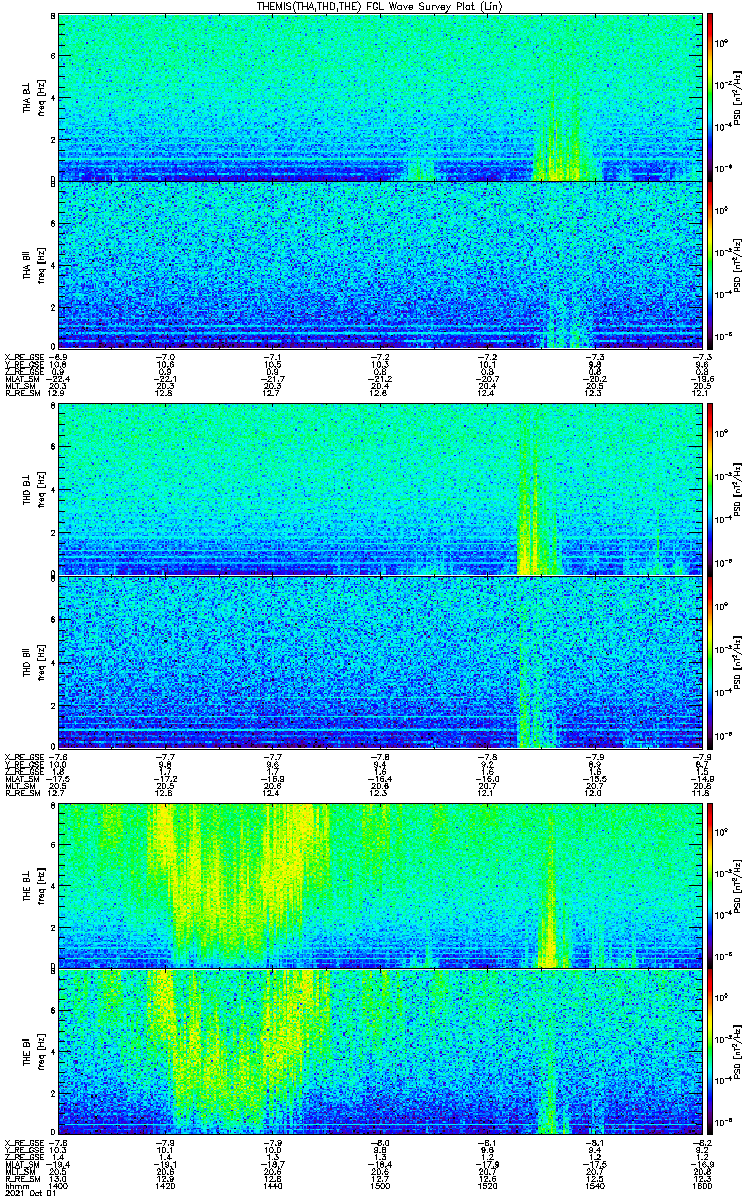This screenshot has height=1200, width=750.
Task: Click the PSD color bar beside THA B-parallel
Action: [710, 264]
